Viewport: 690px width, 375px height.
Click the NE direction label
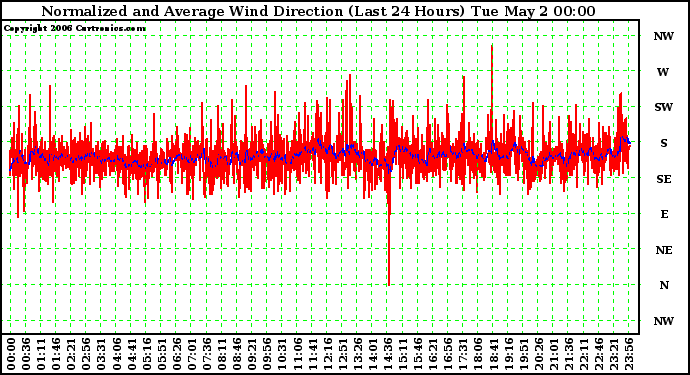[x=664, y=250]
